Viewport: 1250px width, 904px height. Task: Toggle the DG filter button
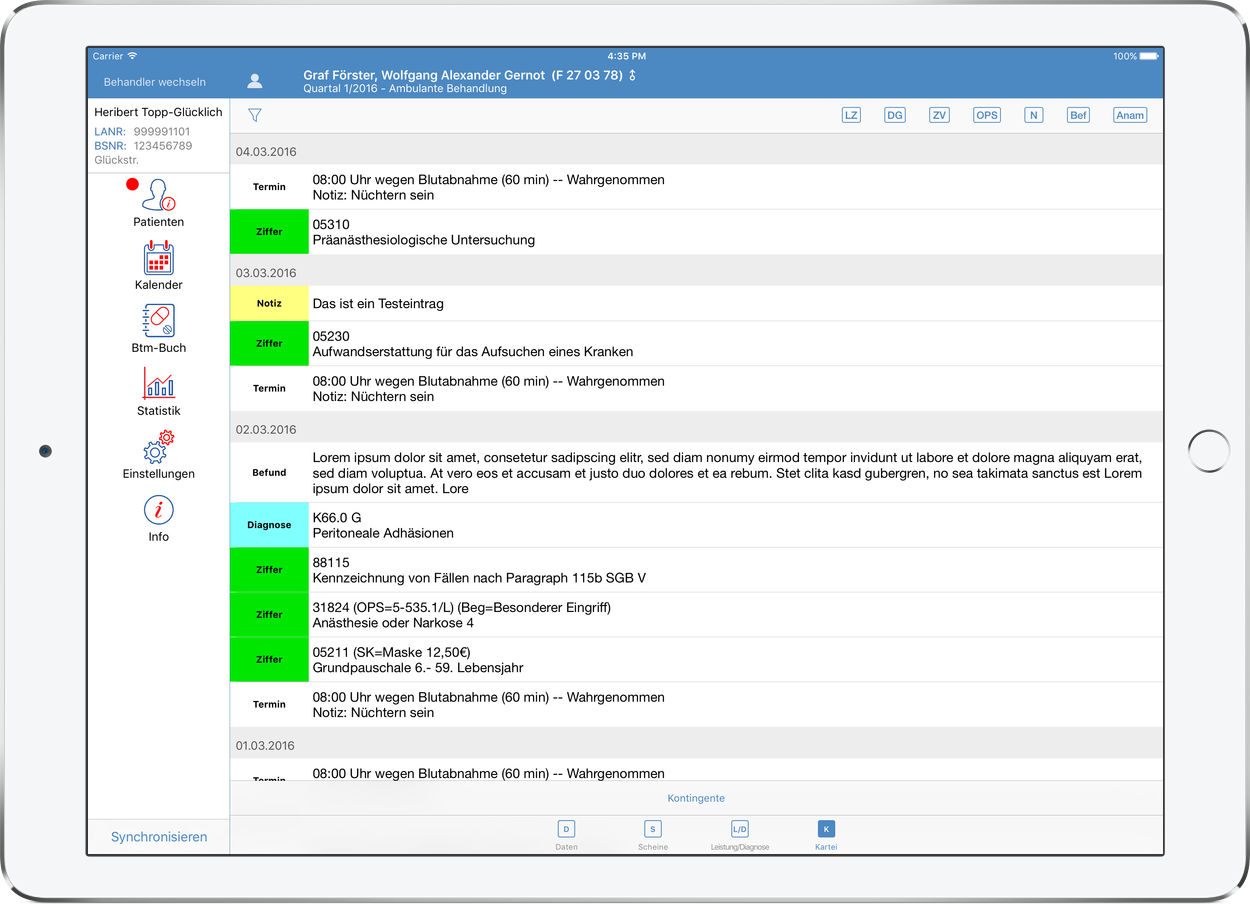(895, 115)
